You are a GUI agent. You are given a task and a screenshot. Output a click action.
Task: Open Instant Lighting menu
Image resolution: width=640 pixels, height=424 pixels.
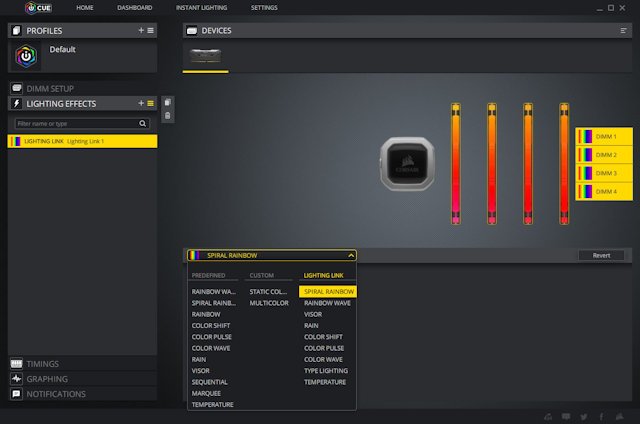(202, 8)
